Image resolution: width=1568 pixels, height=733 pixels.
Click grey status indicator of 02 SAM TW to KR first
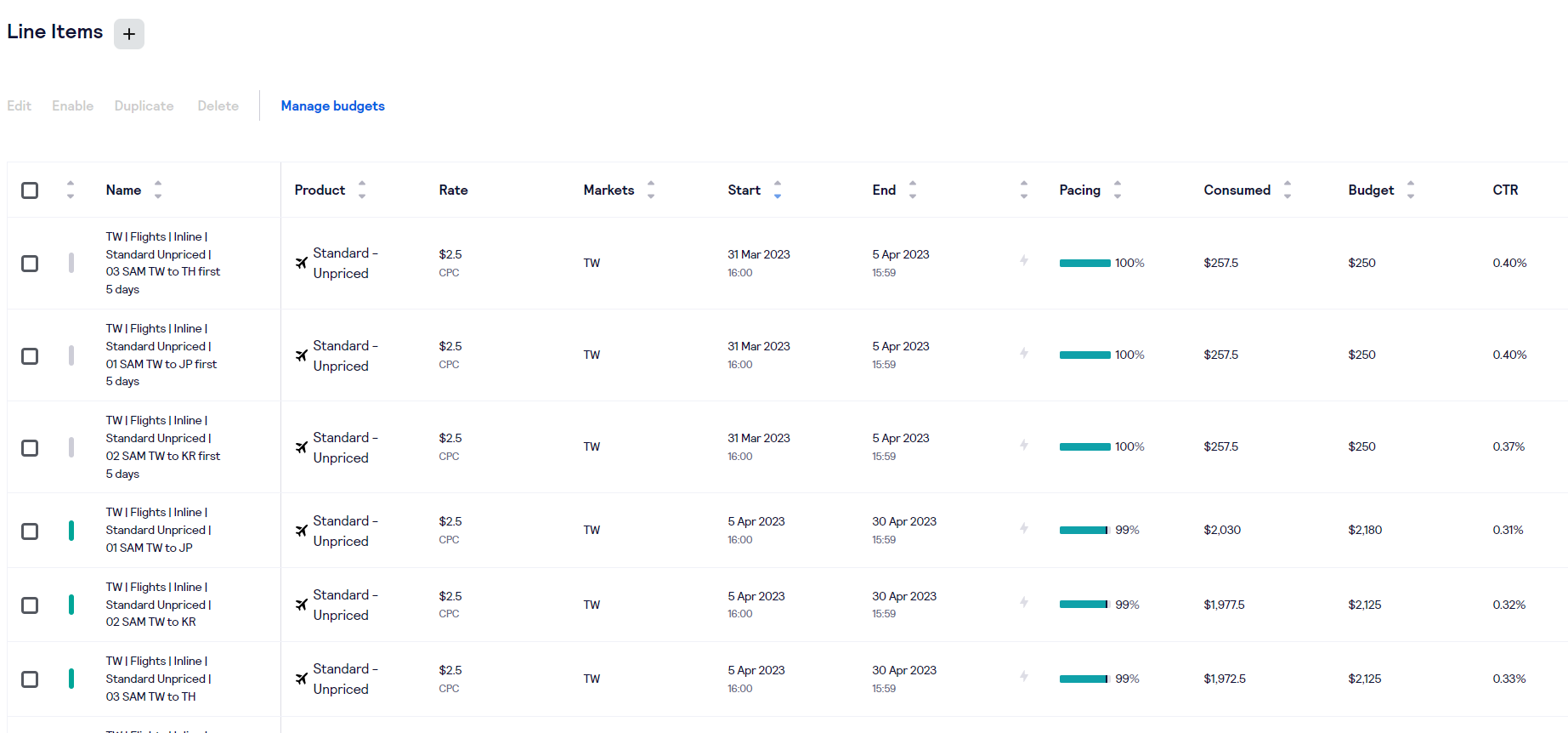tap(71, 447)
